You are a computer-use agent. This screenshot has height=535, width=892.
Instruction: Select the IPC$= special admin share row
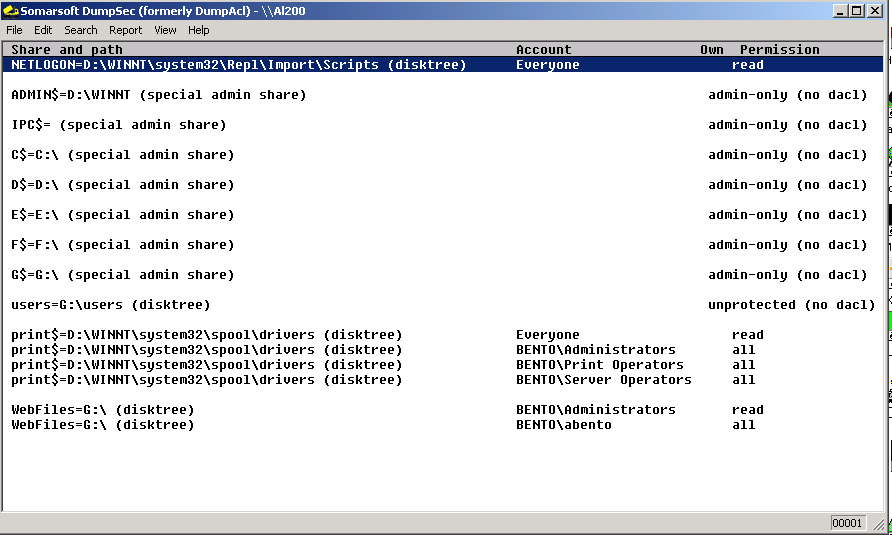click(x=443, y=125)
